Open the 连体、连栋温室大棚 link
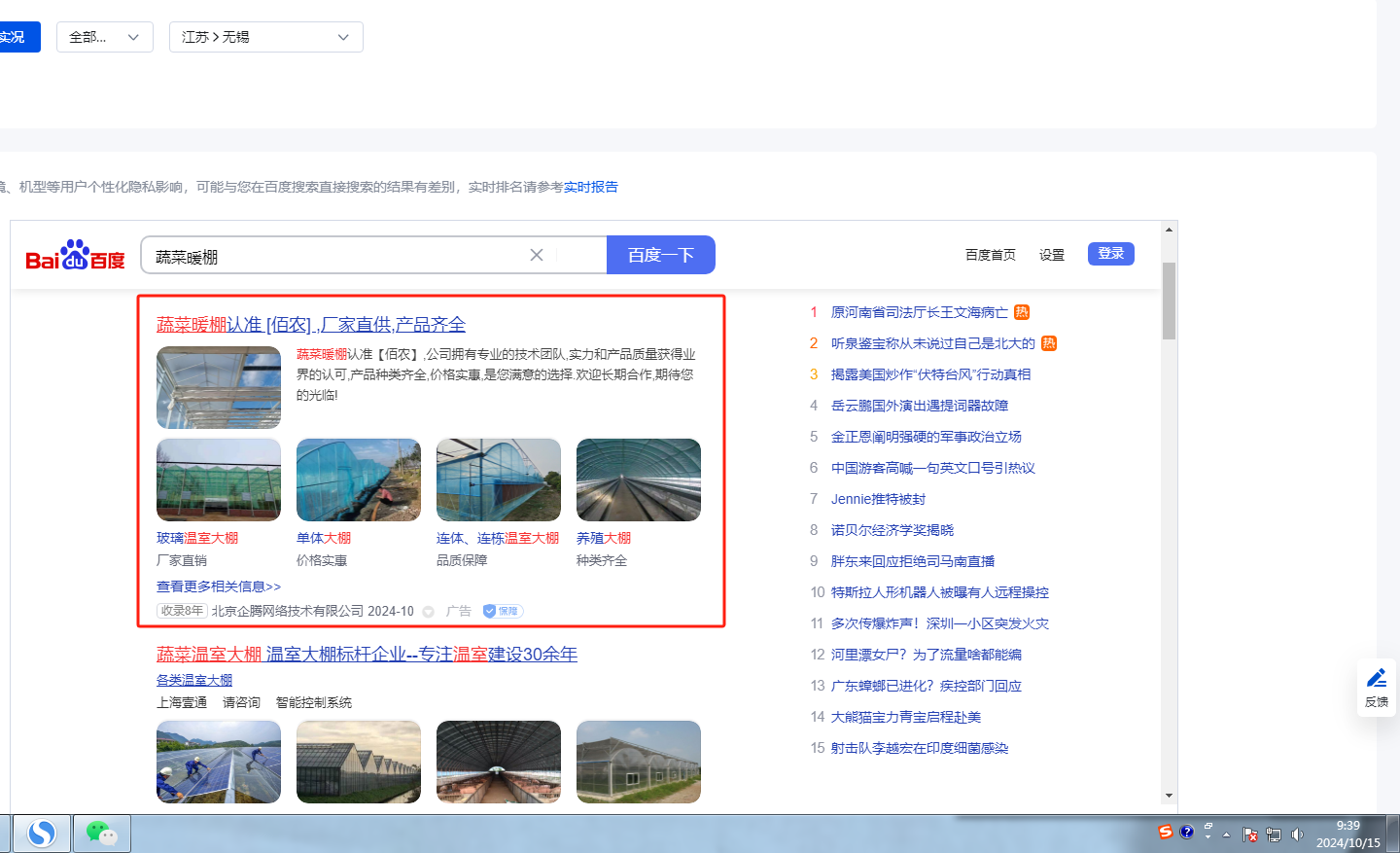This screenshot has width=1400, height=853. 498,538
